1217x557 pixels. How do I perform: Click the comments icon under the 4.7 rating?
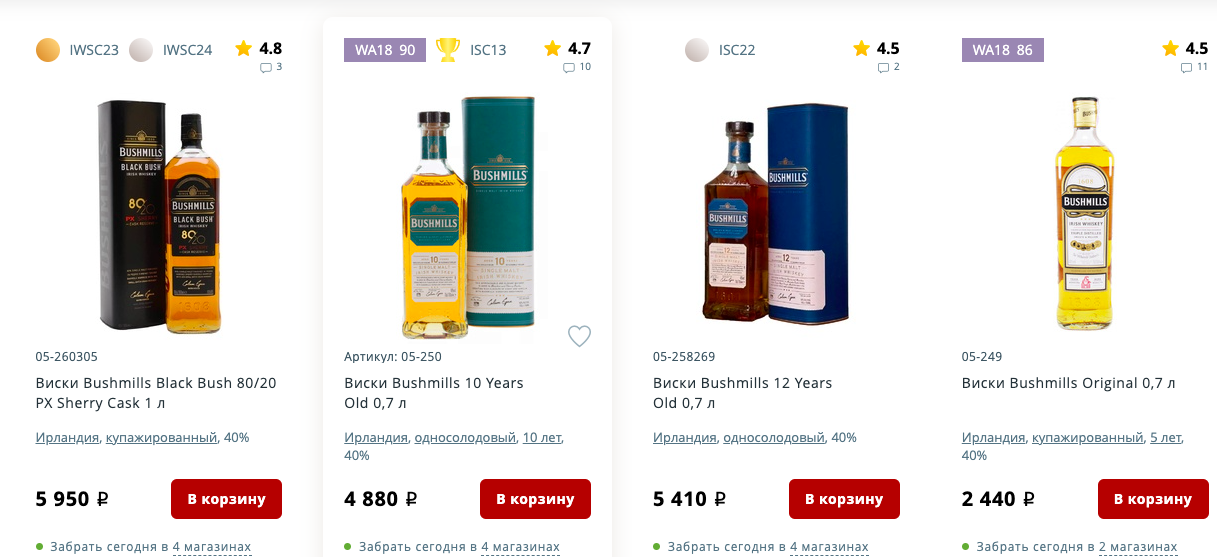569,68
